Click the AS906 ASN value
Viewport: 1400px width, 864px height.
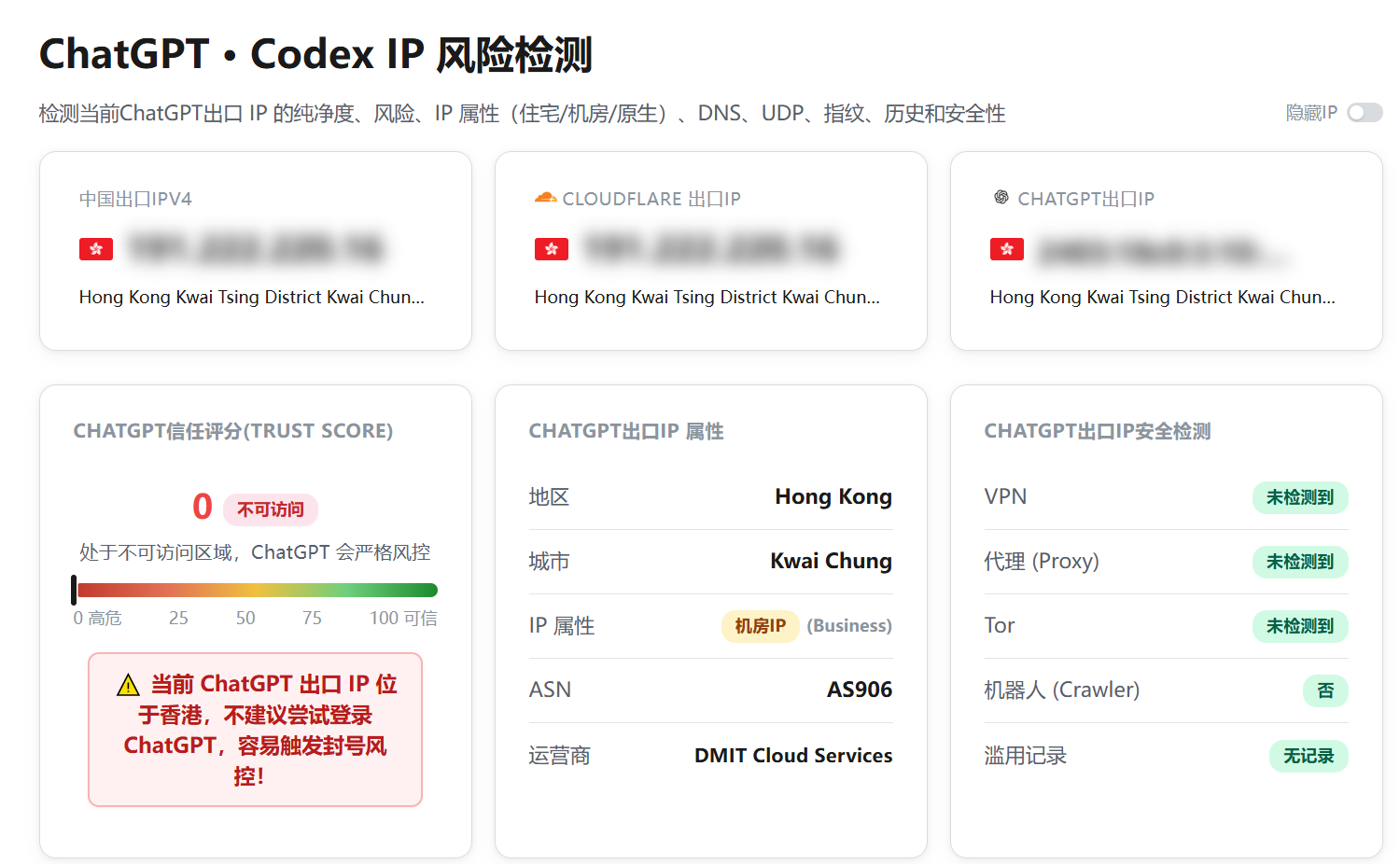coord(860,690)
